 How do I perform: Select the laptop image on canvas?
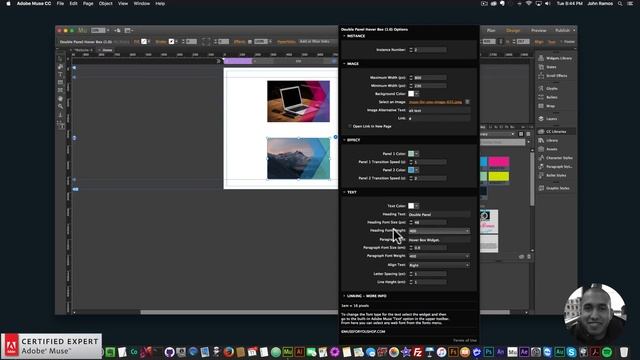point(298,101)
